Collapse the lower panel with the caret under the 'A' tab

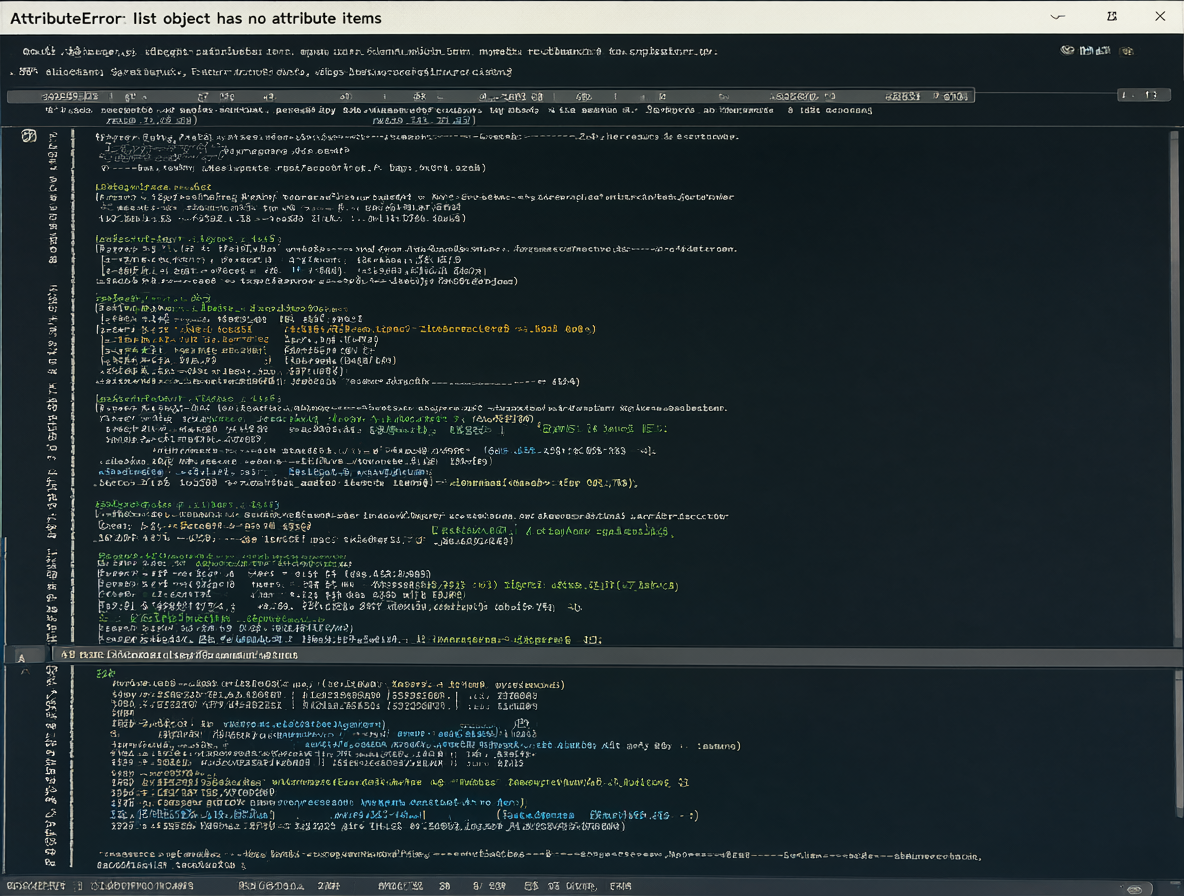coord(25,672)
